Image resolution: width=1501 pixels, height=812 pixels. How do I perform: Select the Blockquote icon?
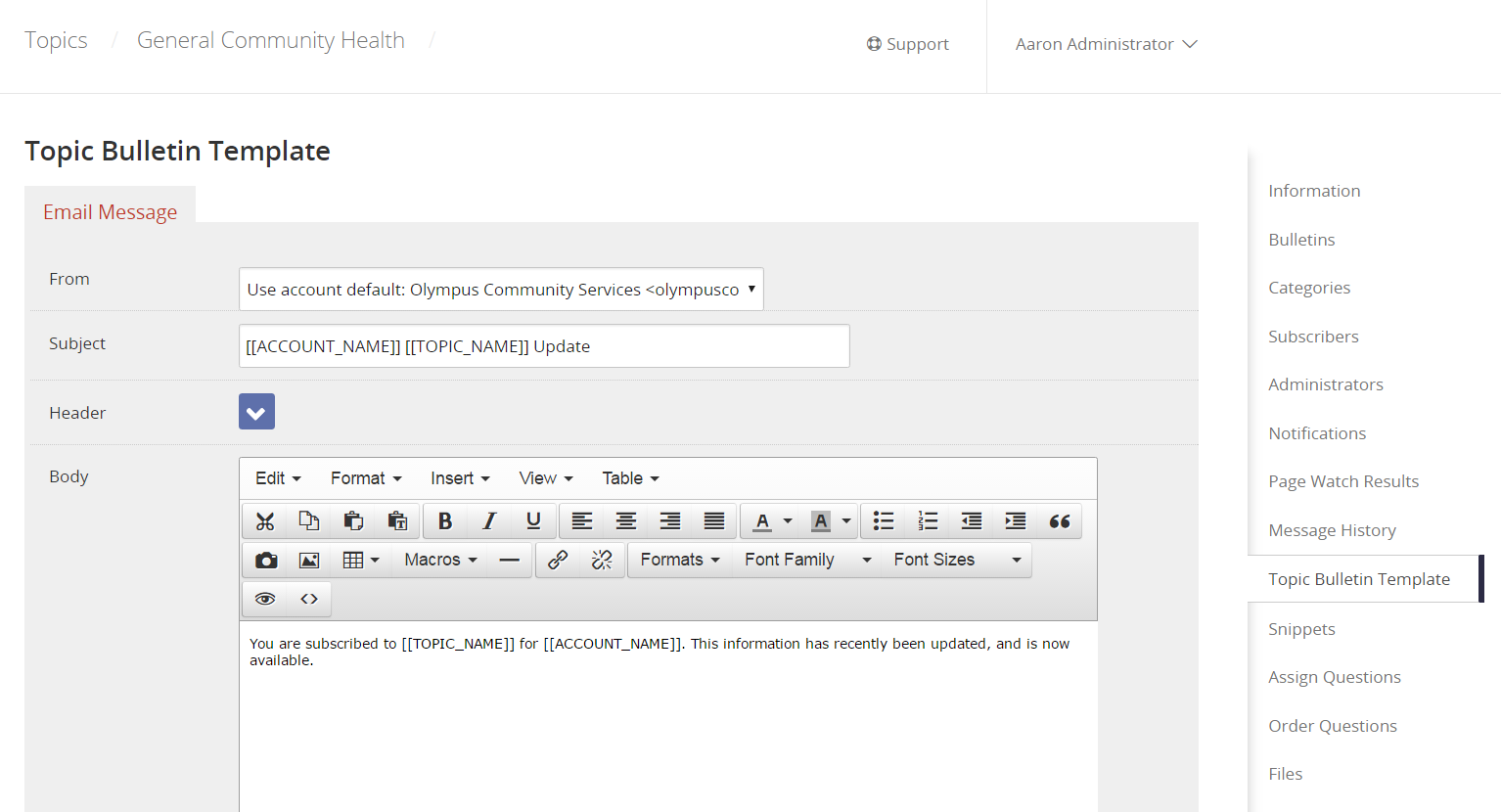[x=1060, y=520]
